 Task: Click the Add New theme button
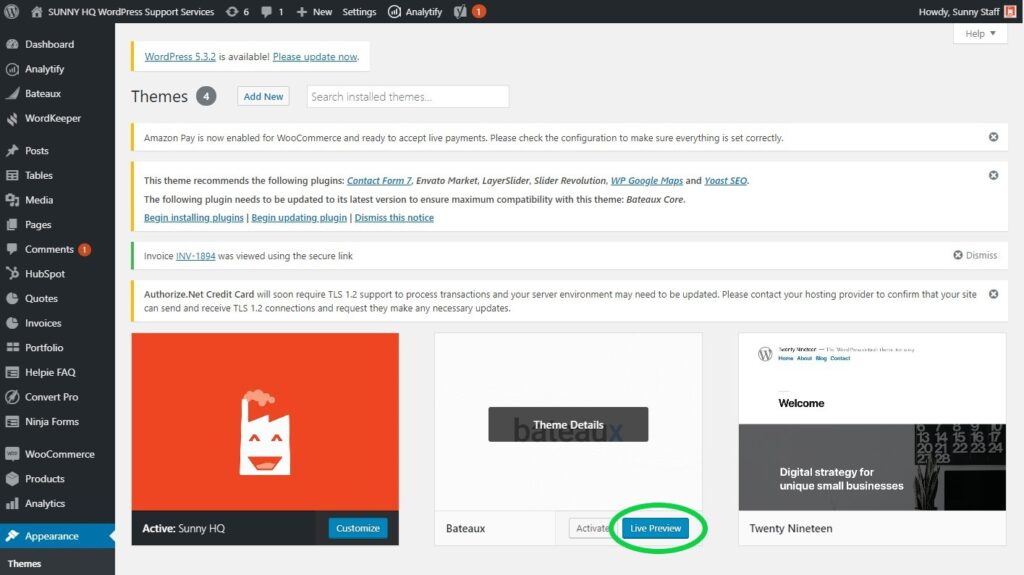pos(263,96)
